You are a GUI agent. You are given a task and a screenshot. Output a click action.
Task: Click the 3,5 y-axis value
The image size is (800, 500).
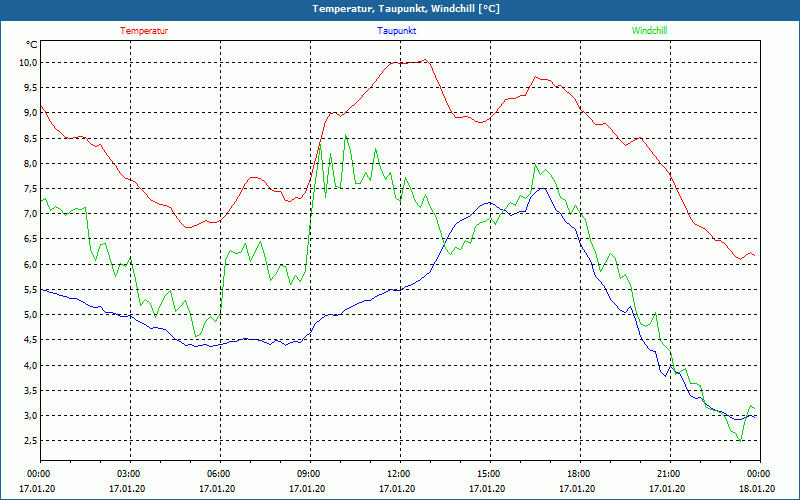(31, 390)
